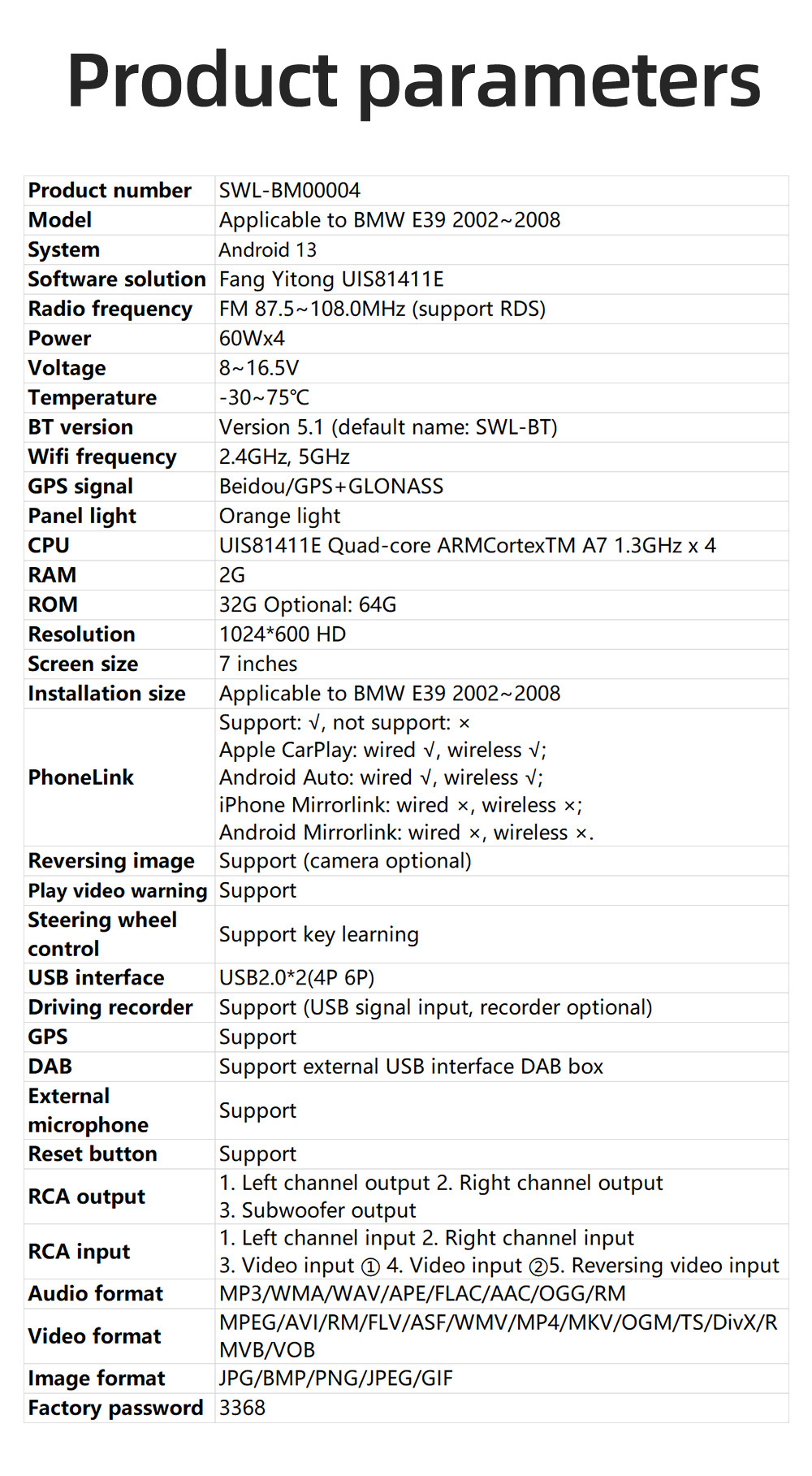Select the "Support key learning" cell
This screenshot has width=812, height=1476.
click(319, 935)
